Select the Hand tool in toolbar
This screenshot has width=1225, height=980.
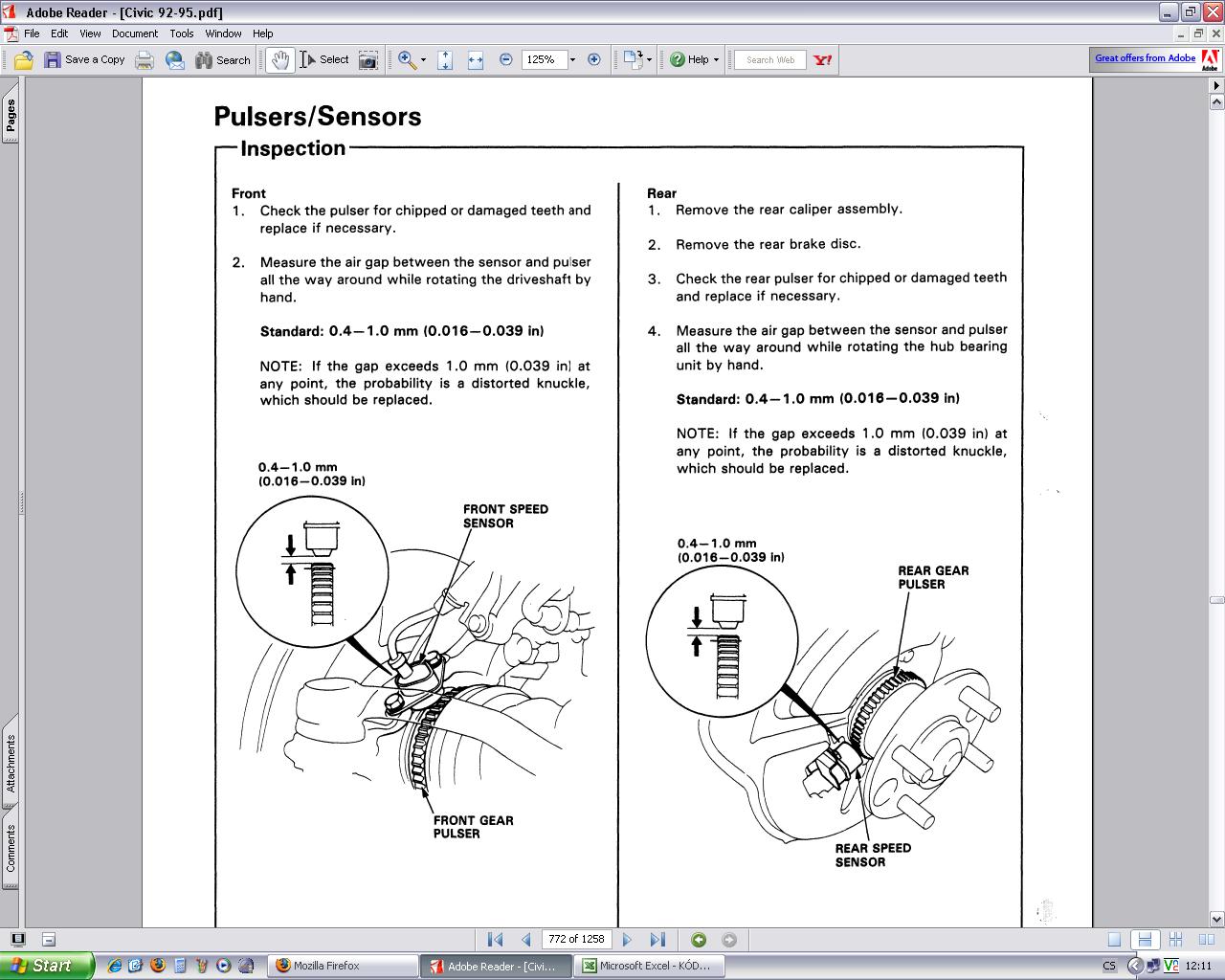coord(279,59)
